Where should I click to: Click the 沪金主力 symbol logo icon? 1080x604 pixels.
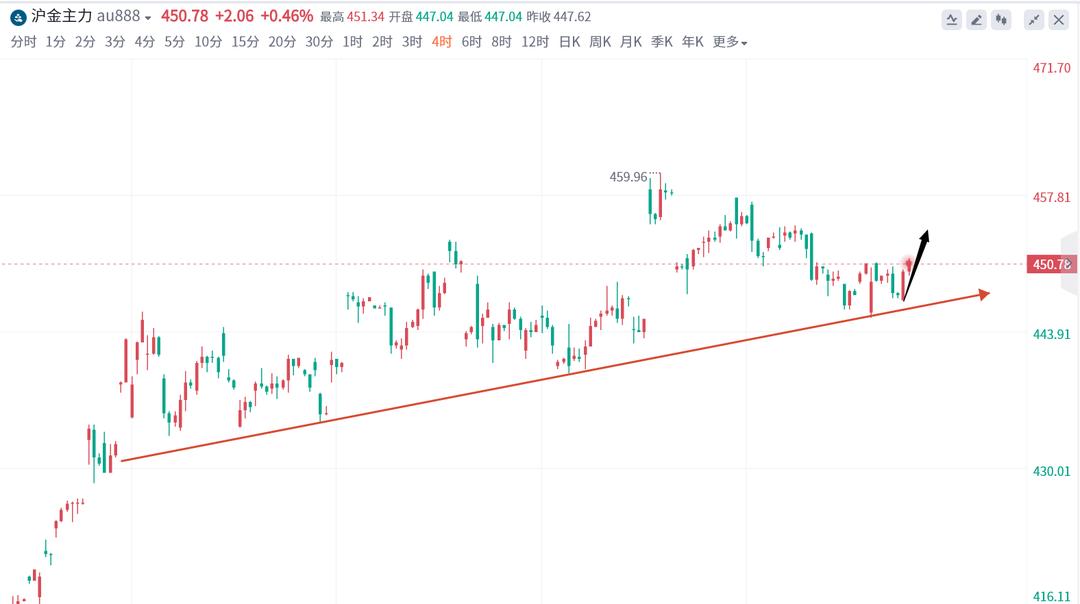[19, 17]
